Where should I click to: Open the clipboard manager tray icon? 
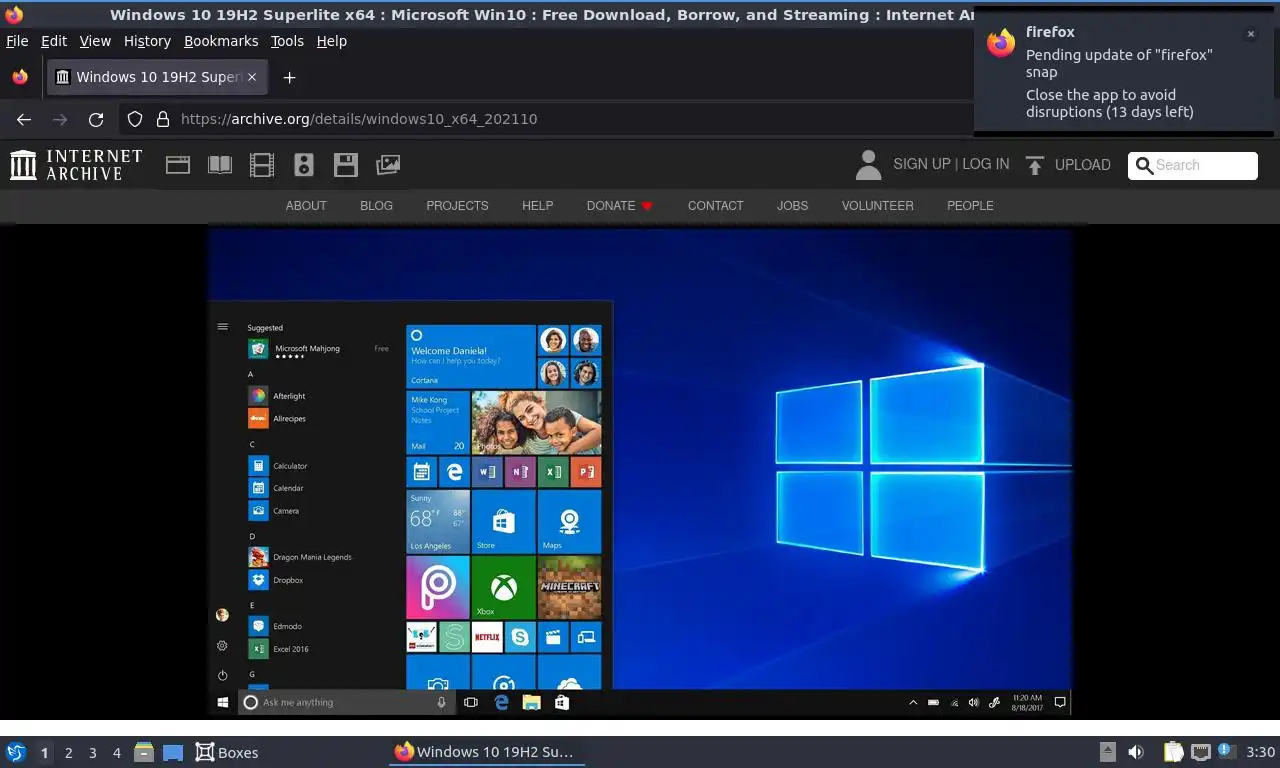(1174, 752)
